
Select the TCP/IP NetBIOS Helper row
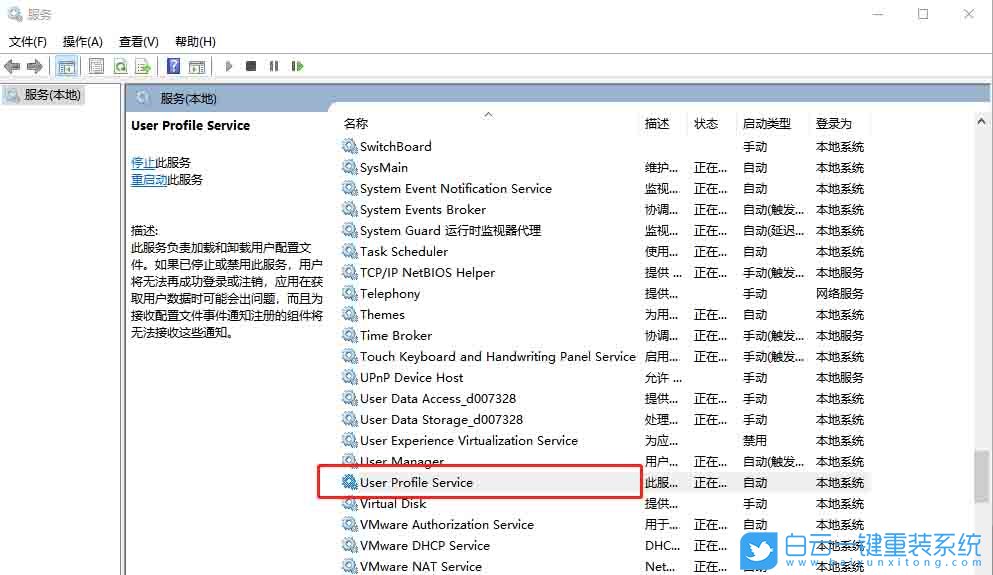tap(605, 272)
